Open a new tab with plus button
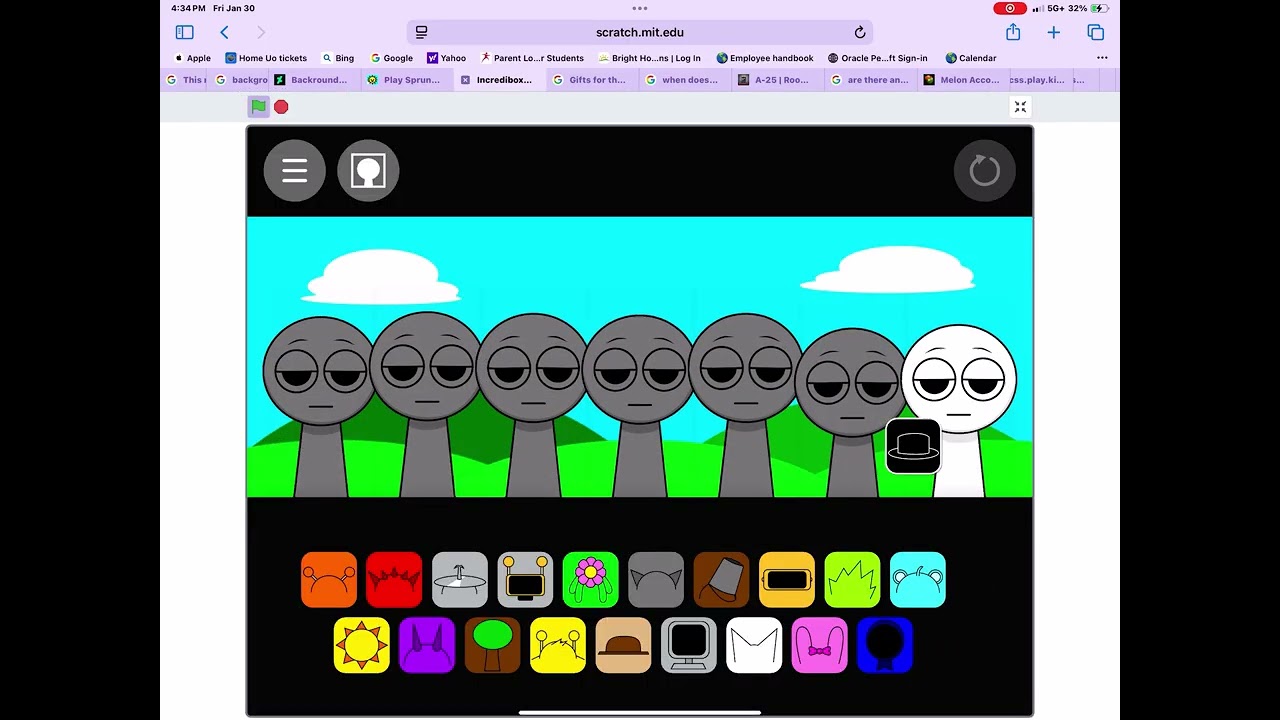The image size is (1280, 720). (x=1054, y=33)
